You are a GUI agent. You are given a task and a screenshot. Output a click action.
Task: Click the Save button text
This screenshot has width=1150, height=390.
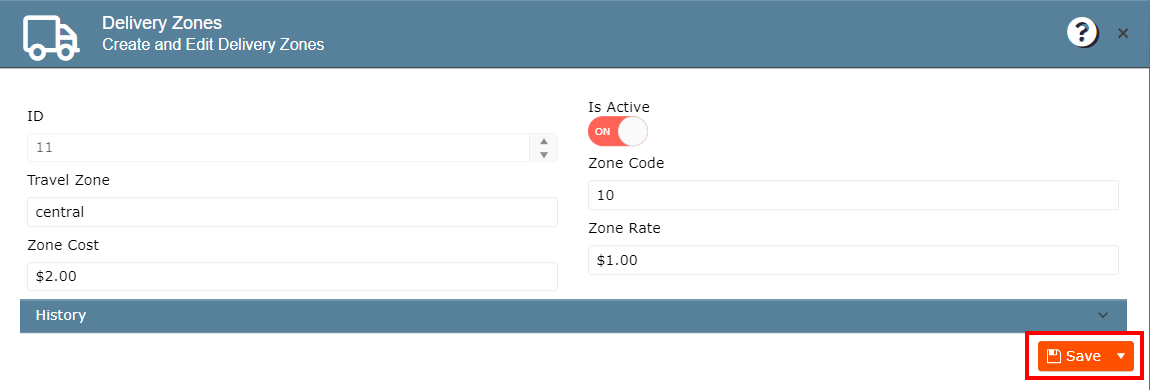[x=1083, y=356]
